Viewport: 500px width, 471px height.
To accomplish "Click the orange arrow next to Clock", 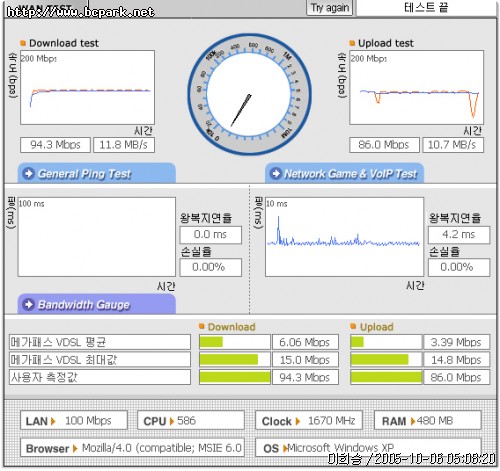I will pyautogui.click(x=298, y=421).
